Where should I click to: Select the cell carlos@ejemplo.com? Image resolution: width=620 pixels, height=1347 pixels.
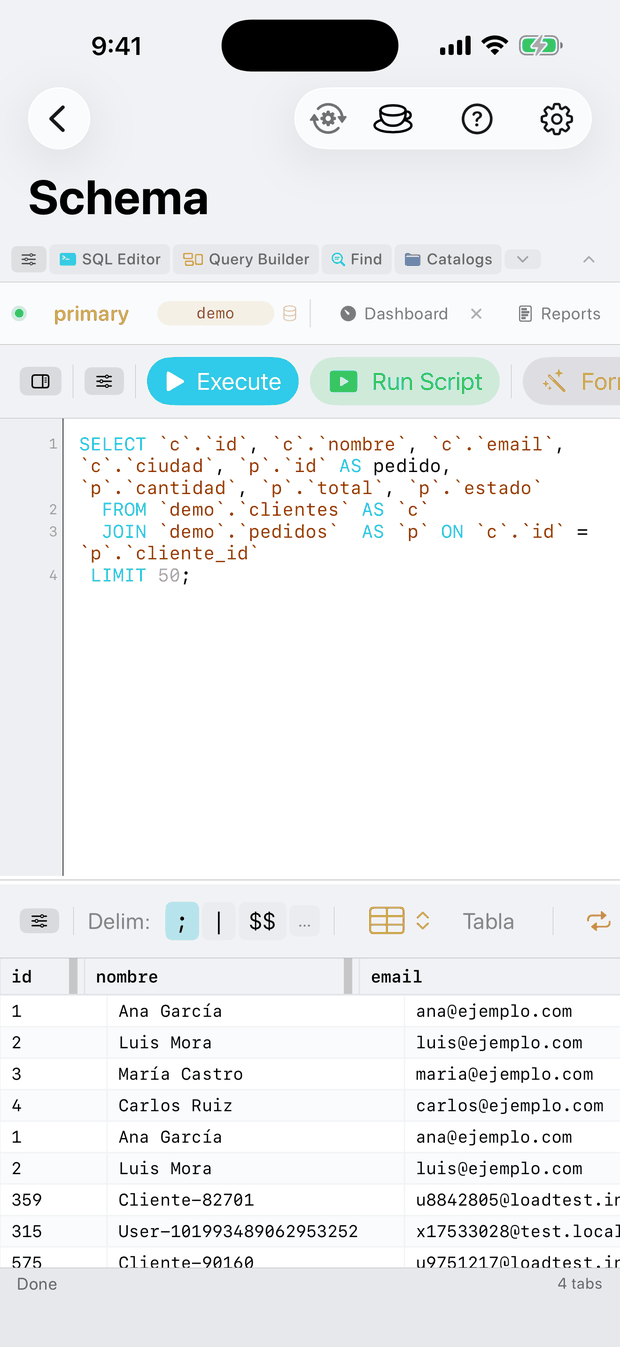(512, 1105)
